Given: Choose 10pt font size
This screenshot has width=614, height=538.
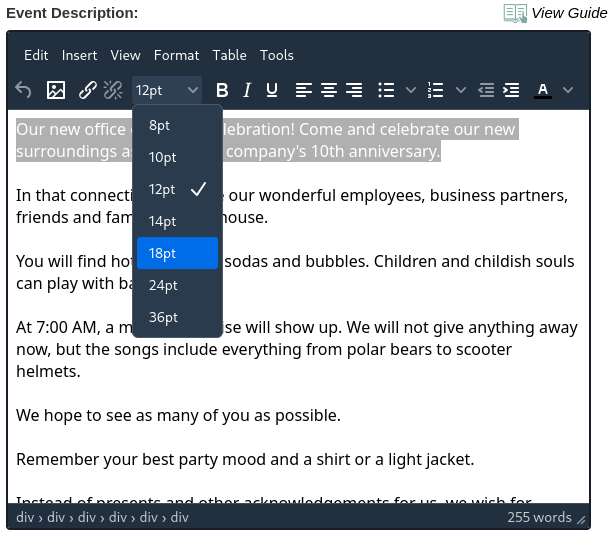Looking at the screenshot, I should 177,157.
